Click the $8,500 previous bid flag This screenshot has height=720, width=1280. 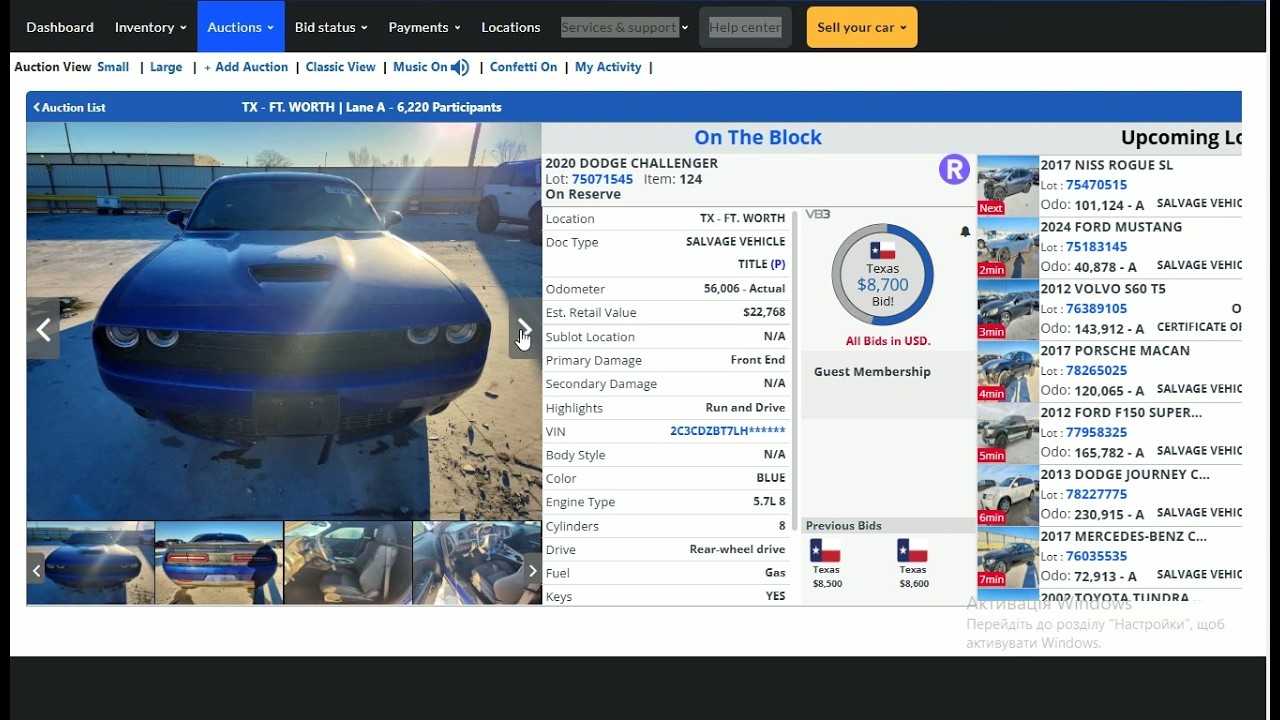tap(825, 551)
